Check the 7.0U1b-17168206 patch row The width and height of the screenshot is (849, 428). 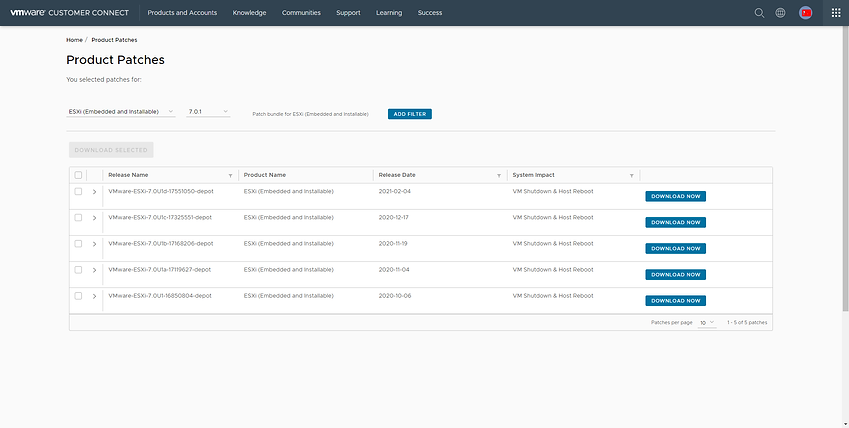tap(78, 244)
